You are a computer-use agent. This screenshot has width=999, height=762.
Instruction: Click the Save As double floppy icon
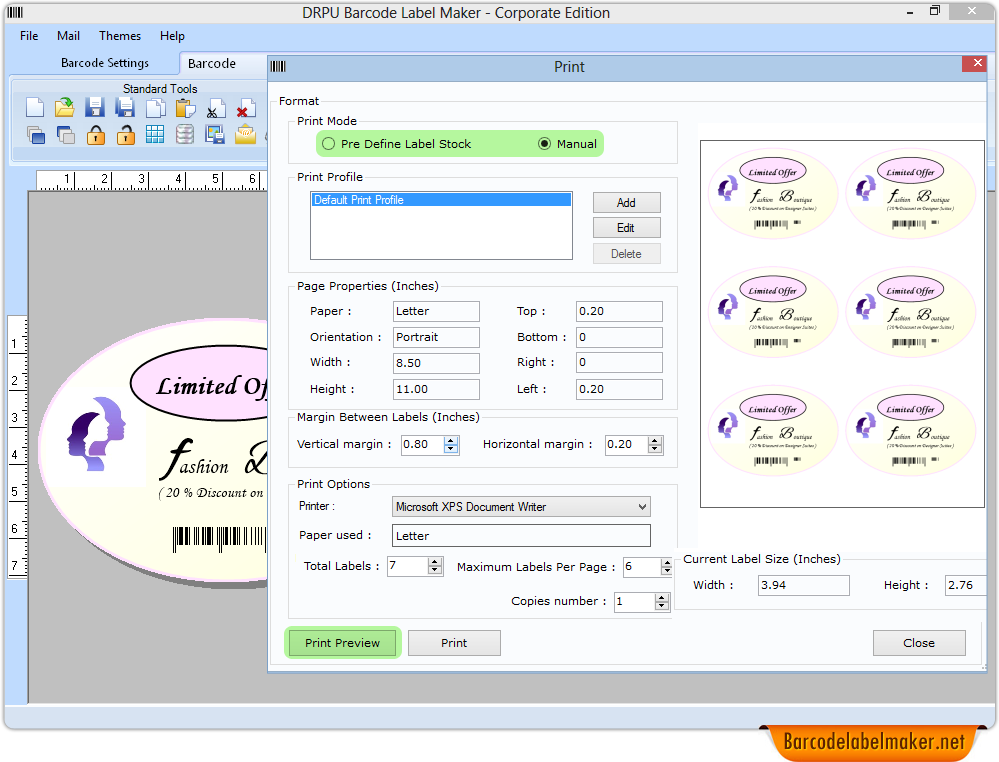coord(125,108)
